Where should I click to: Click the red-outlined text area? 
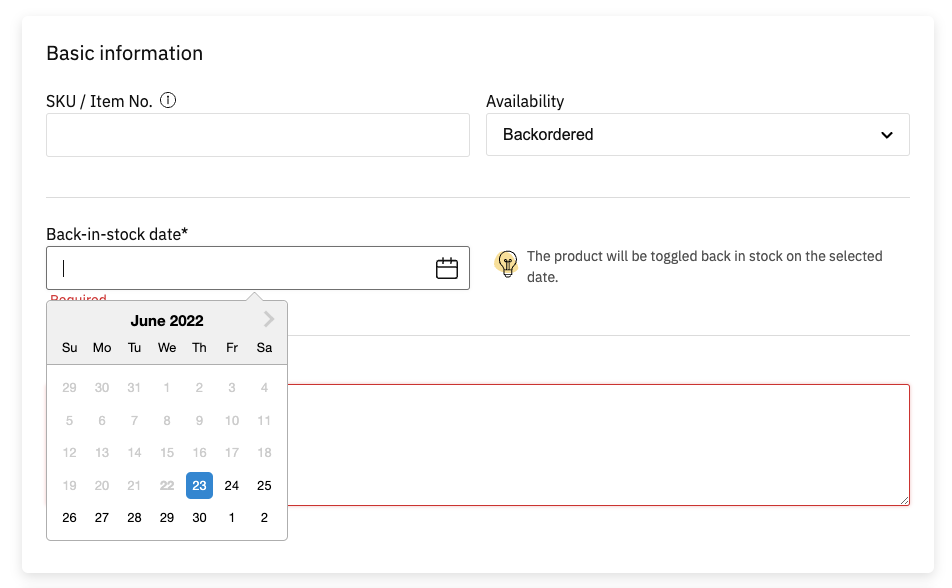coord(599,445)
